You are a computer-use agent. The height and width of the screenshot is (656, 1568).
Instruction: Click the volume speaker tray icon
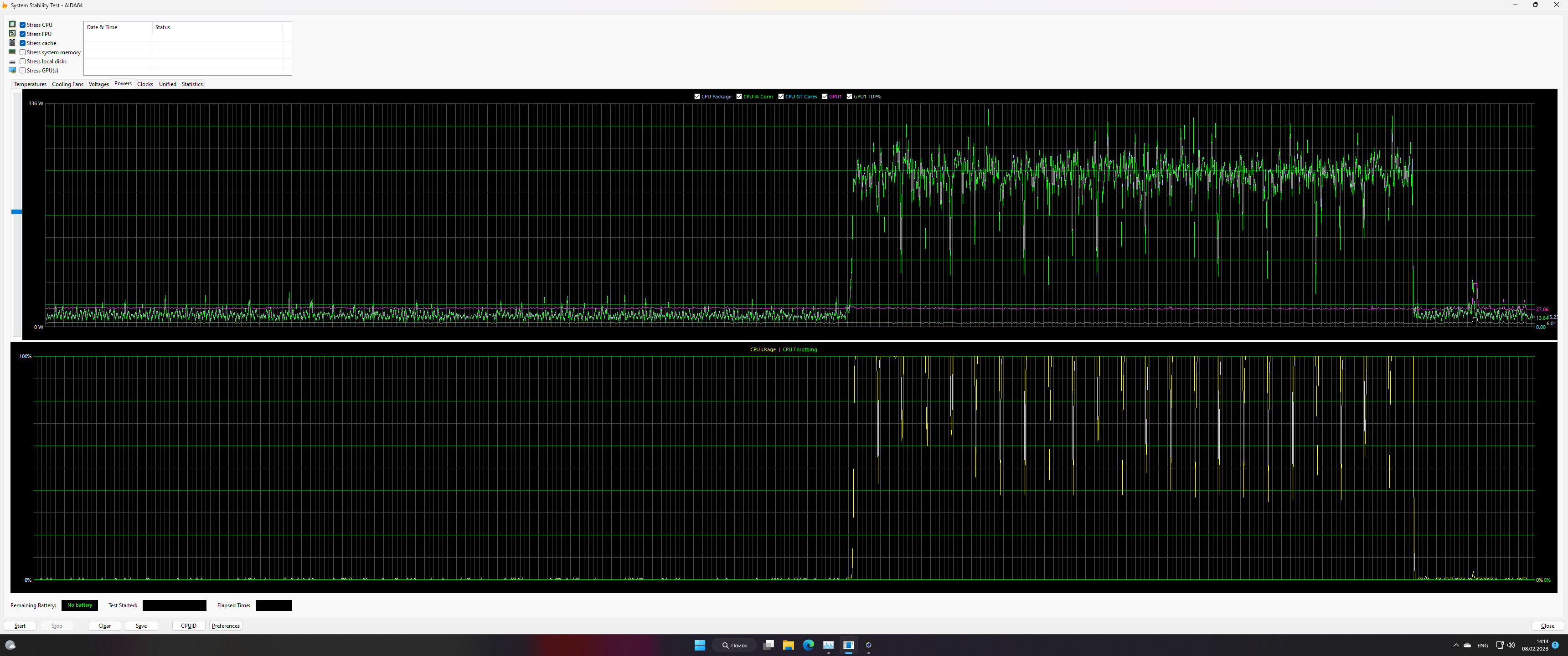click(1511, 645)
